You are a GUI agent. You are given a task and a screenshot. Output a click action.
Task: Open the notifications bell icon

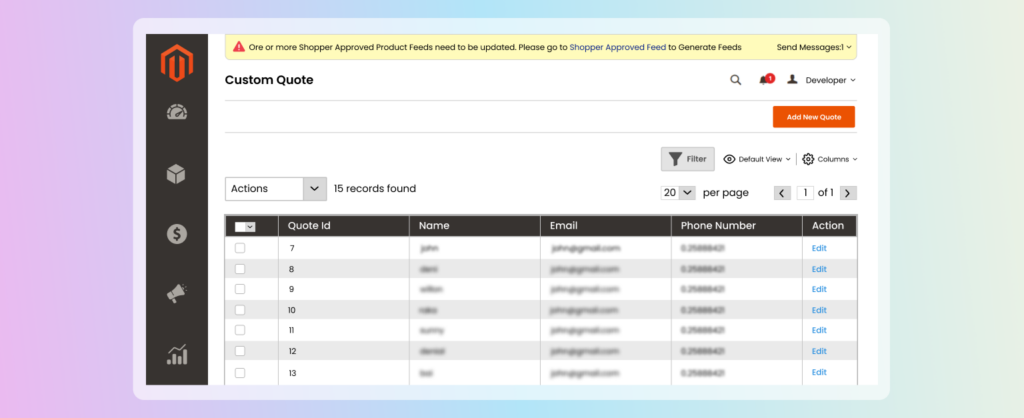tap(765, 80)
